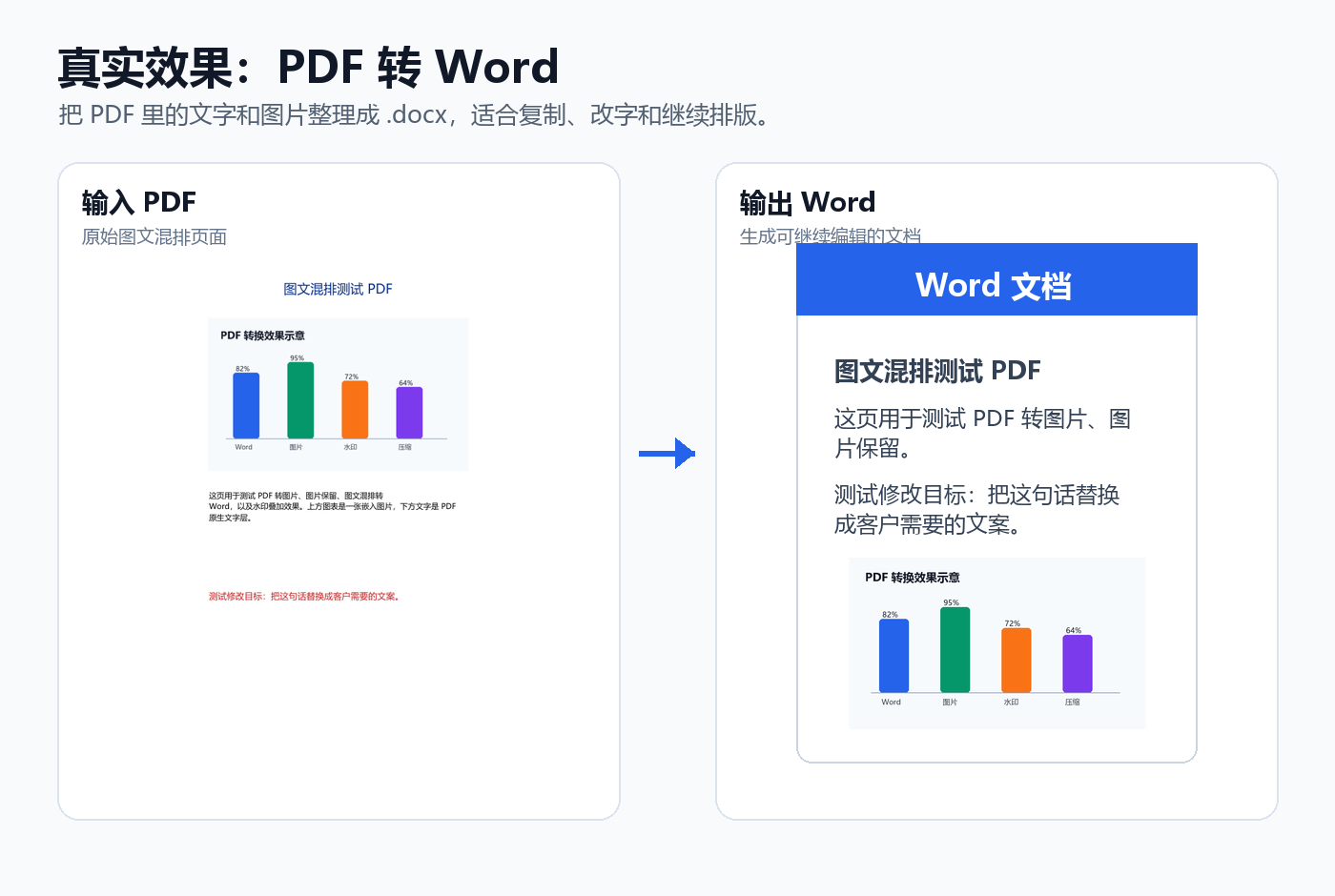The width and height of the screenshot is (1335, 896).
Task: Click the "82%" label in the input PDF chart
Action: (x=243, y=369)
